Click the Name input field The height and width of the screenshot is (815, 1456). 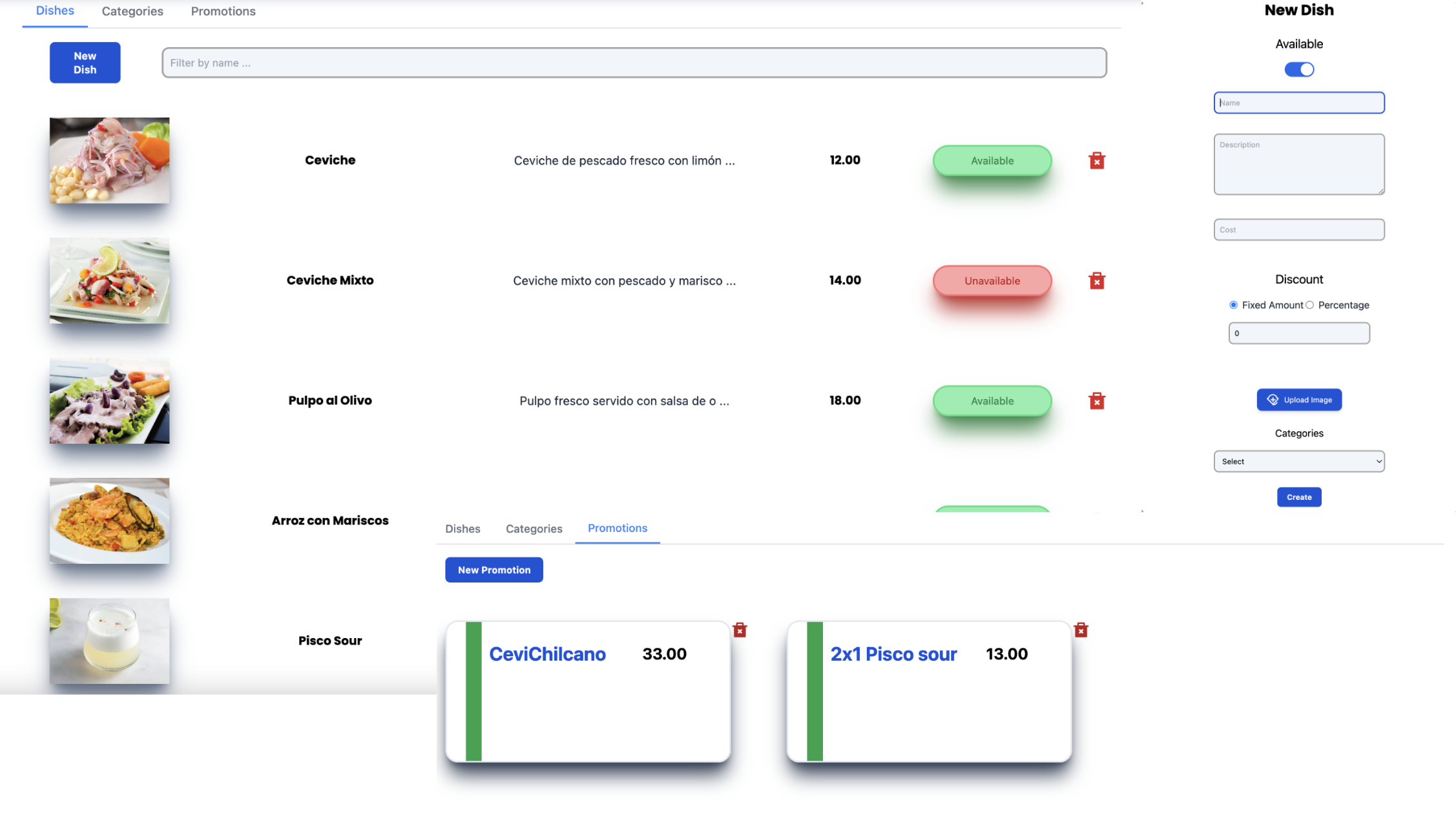(x=1299, y=103)
